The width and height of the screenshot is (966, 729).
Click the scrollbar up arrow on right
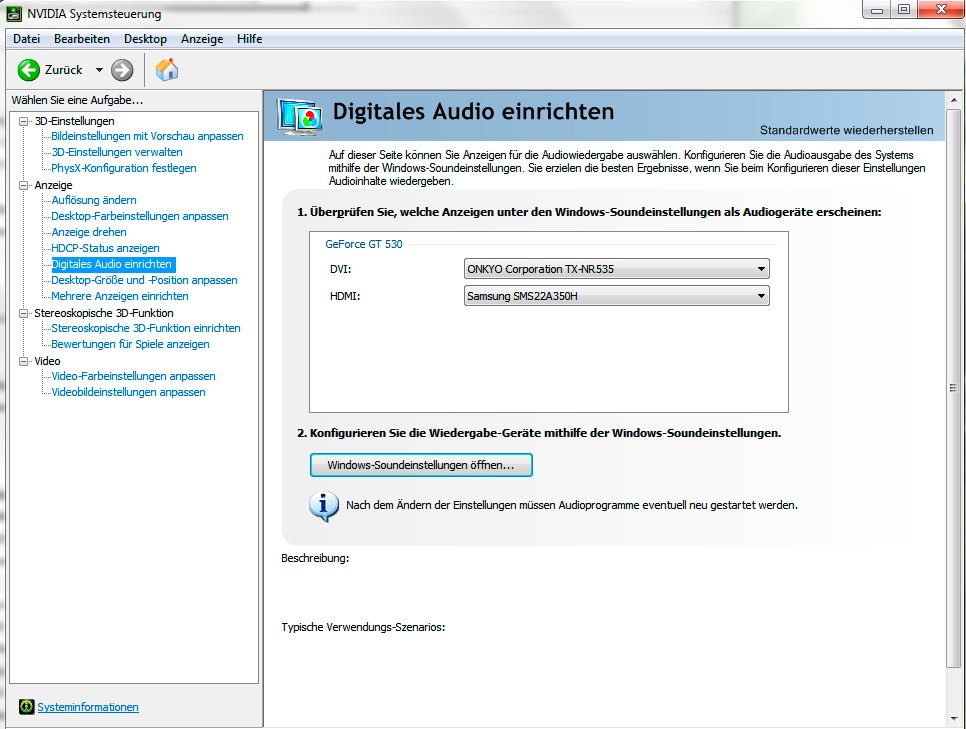click(x=954, y=100)
